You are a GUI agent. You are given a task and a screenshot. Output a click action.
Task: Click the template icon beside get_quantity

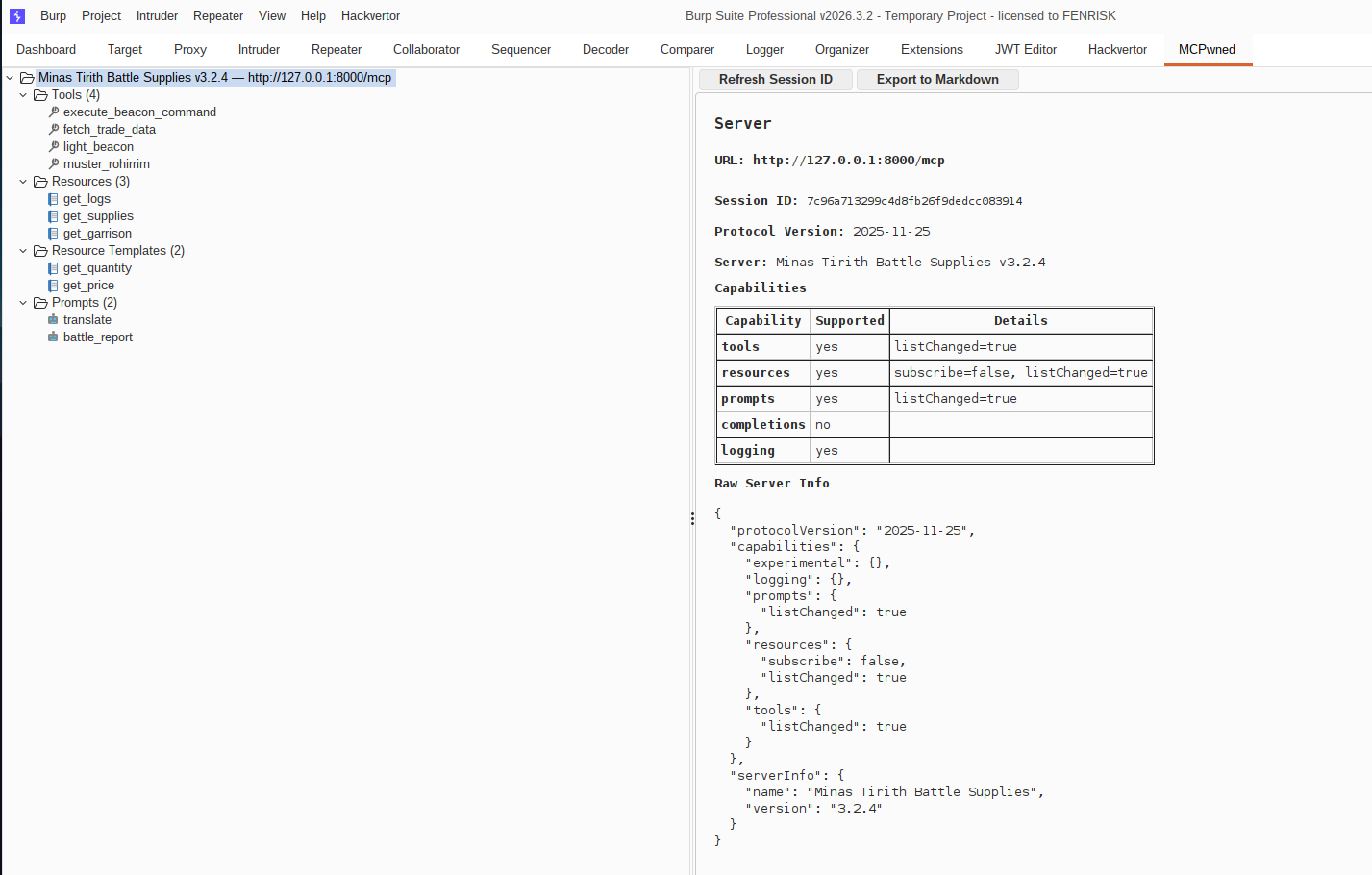click(52, 267)
